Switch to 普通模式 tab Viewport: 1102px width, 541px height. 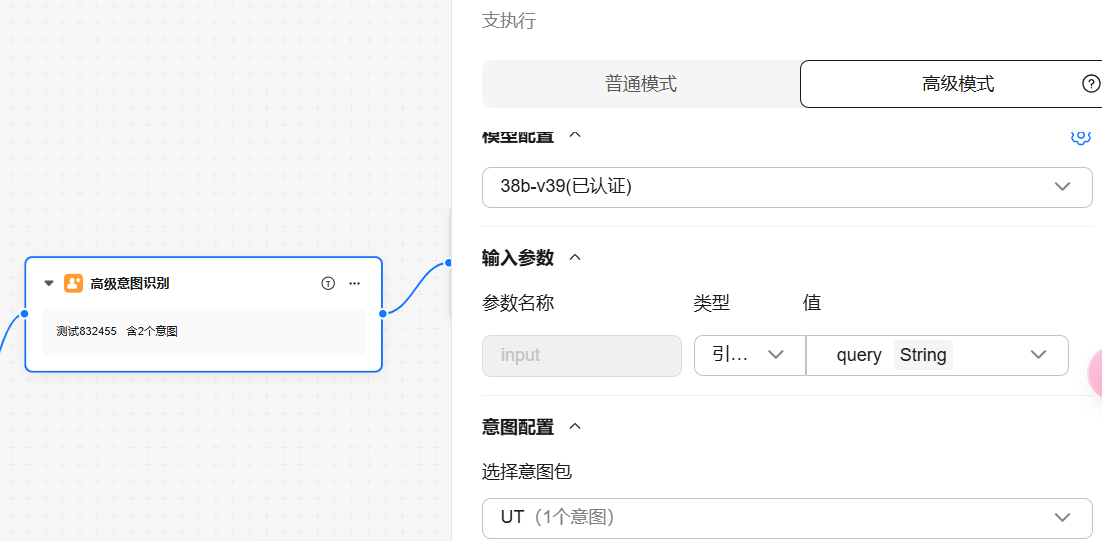click(641, 84)
